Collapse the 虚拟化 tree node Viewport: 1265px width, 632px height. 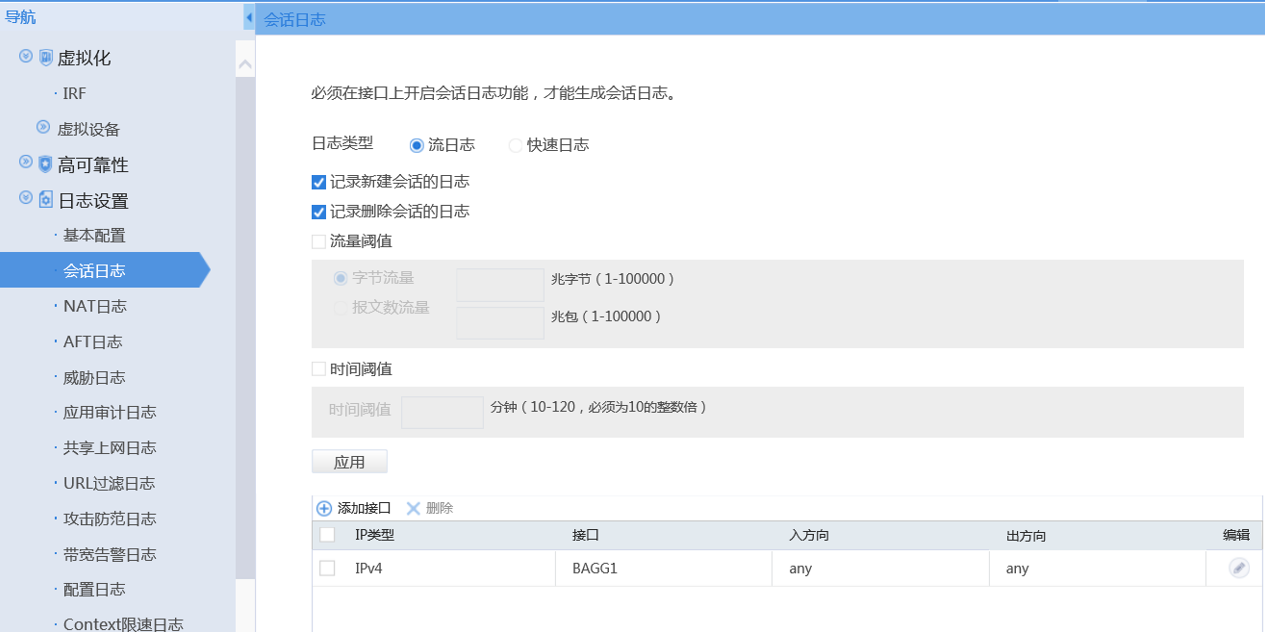tap(26, 56)
